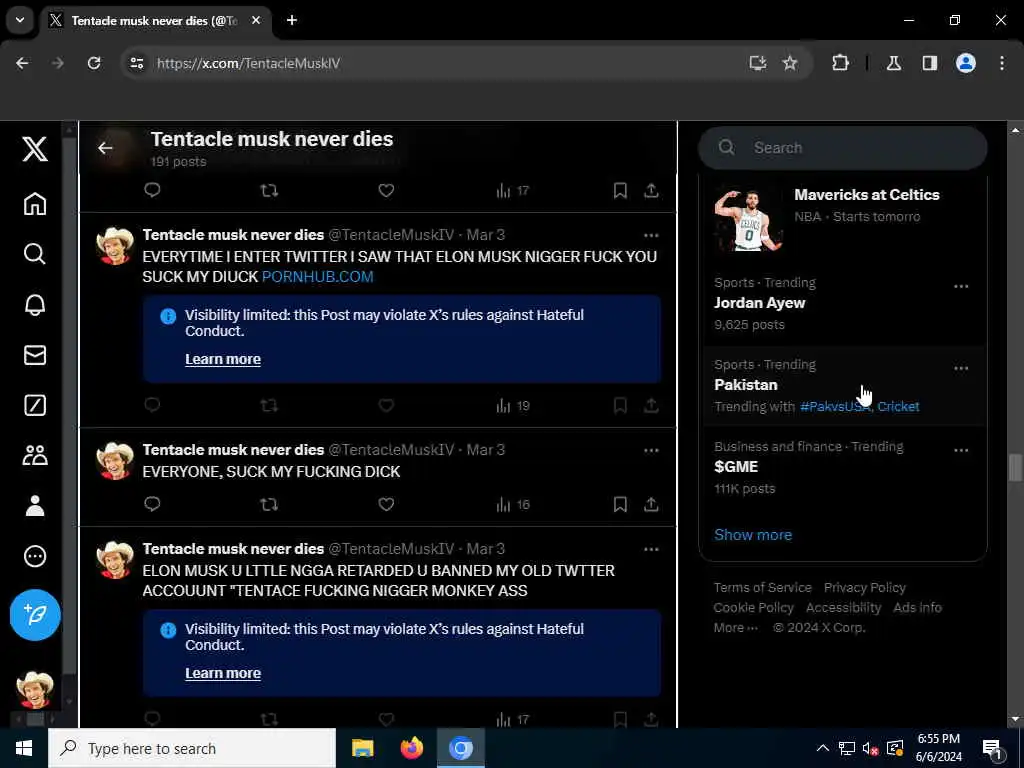Share topmost post under profile header
This screenshot has height=768, width=1024.
tap(651, 190)
